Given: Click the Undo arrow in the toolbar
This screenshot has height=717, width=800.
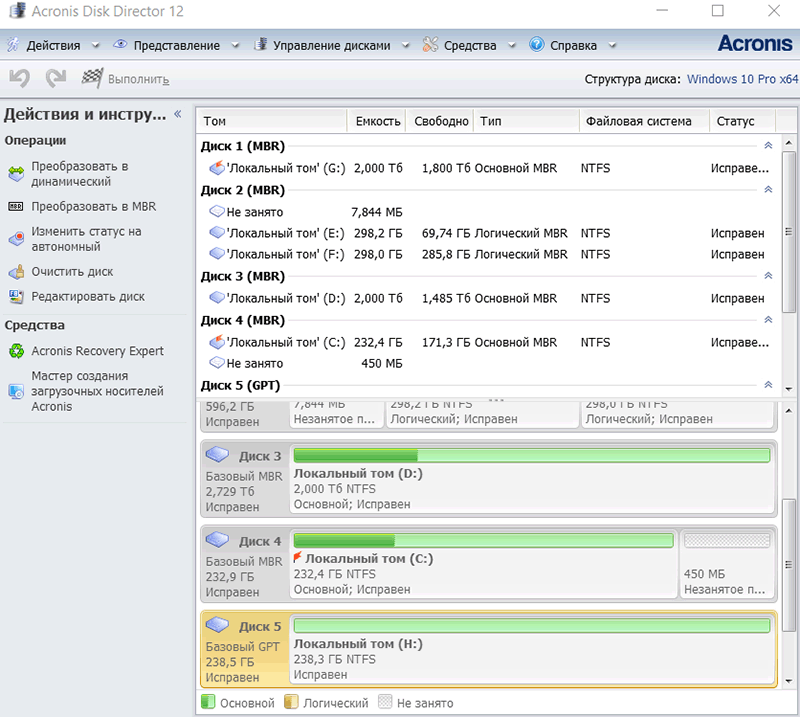Looking at the screenshot, I should (20, 79).
